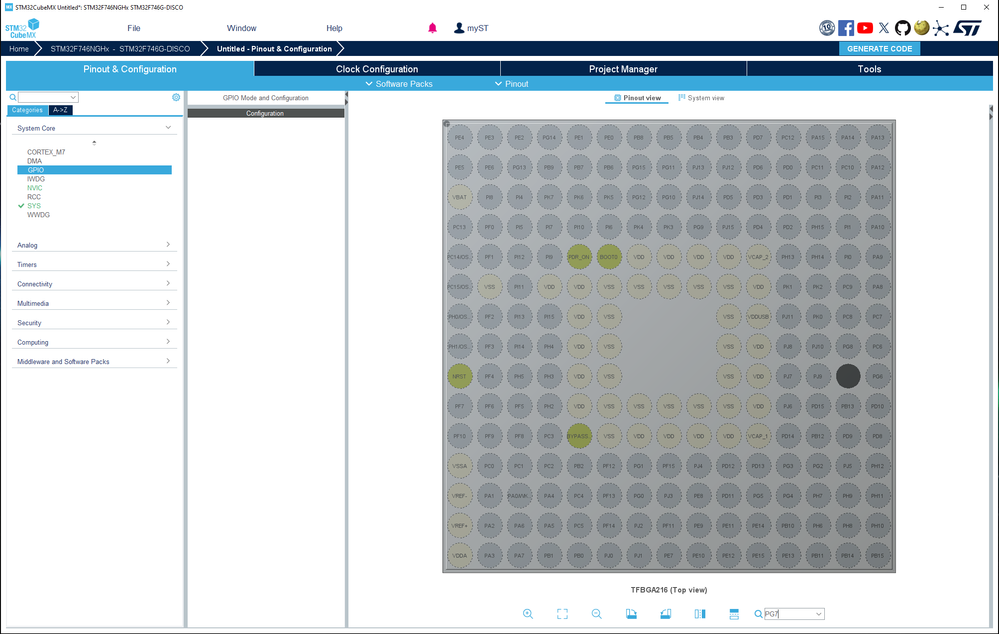Expand the Security category
Screen dimensions: 999x634
tap(168, 322)
